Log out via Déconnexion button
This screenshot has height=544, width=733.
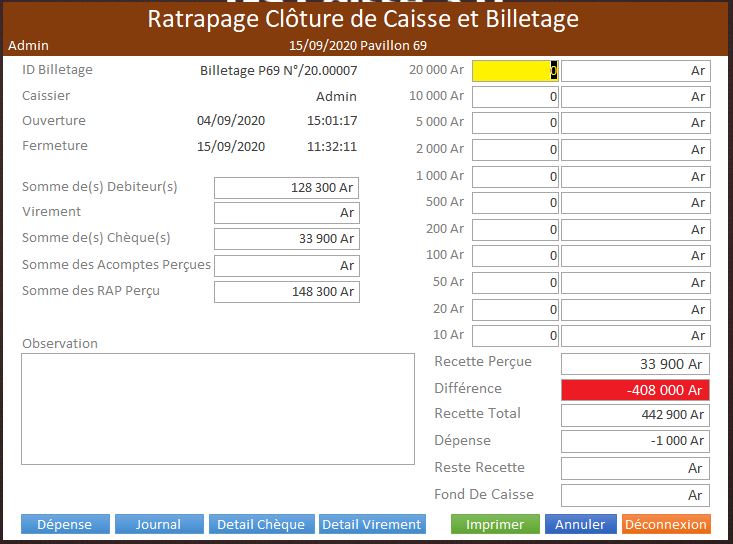click(x=665, y=524)
